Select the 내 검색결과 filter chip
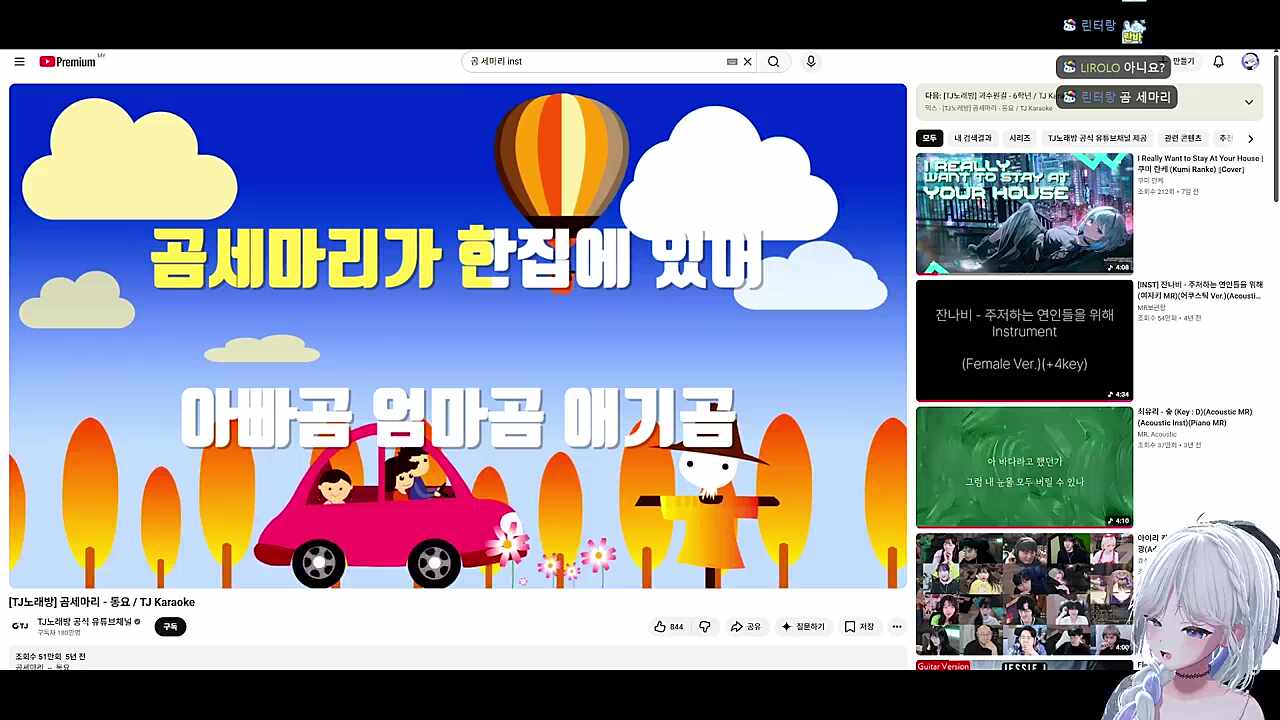 coord(973,138)
